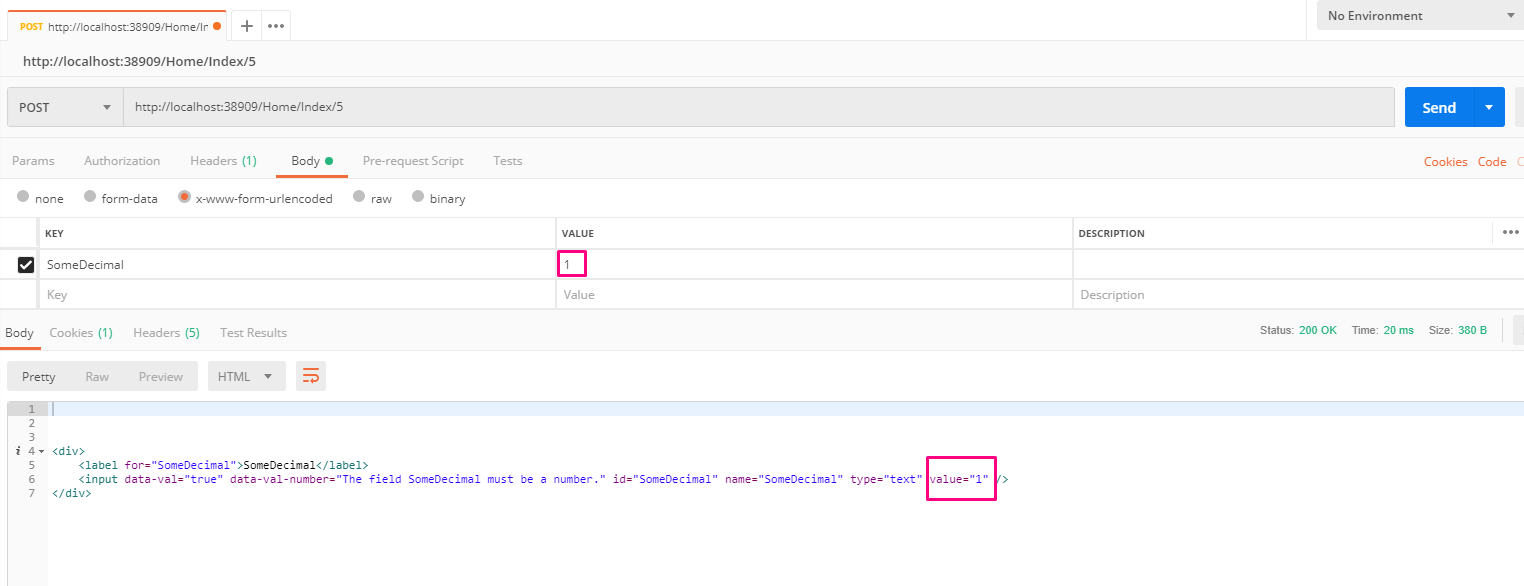Select the Raw response view
The image size is (1524, 586).
coord(97,375)
